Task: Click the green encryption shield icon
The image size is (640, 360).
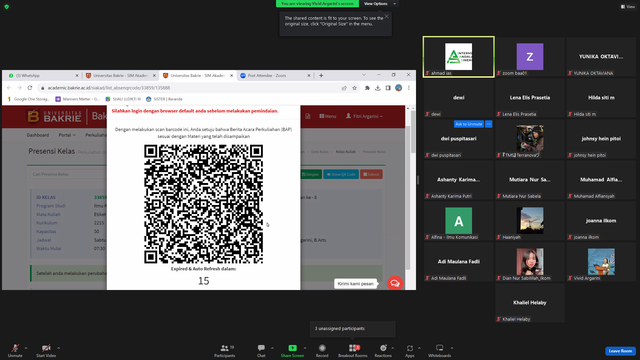Action: click(7, 7)
